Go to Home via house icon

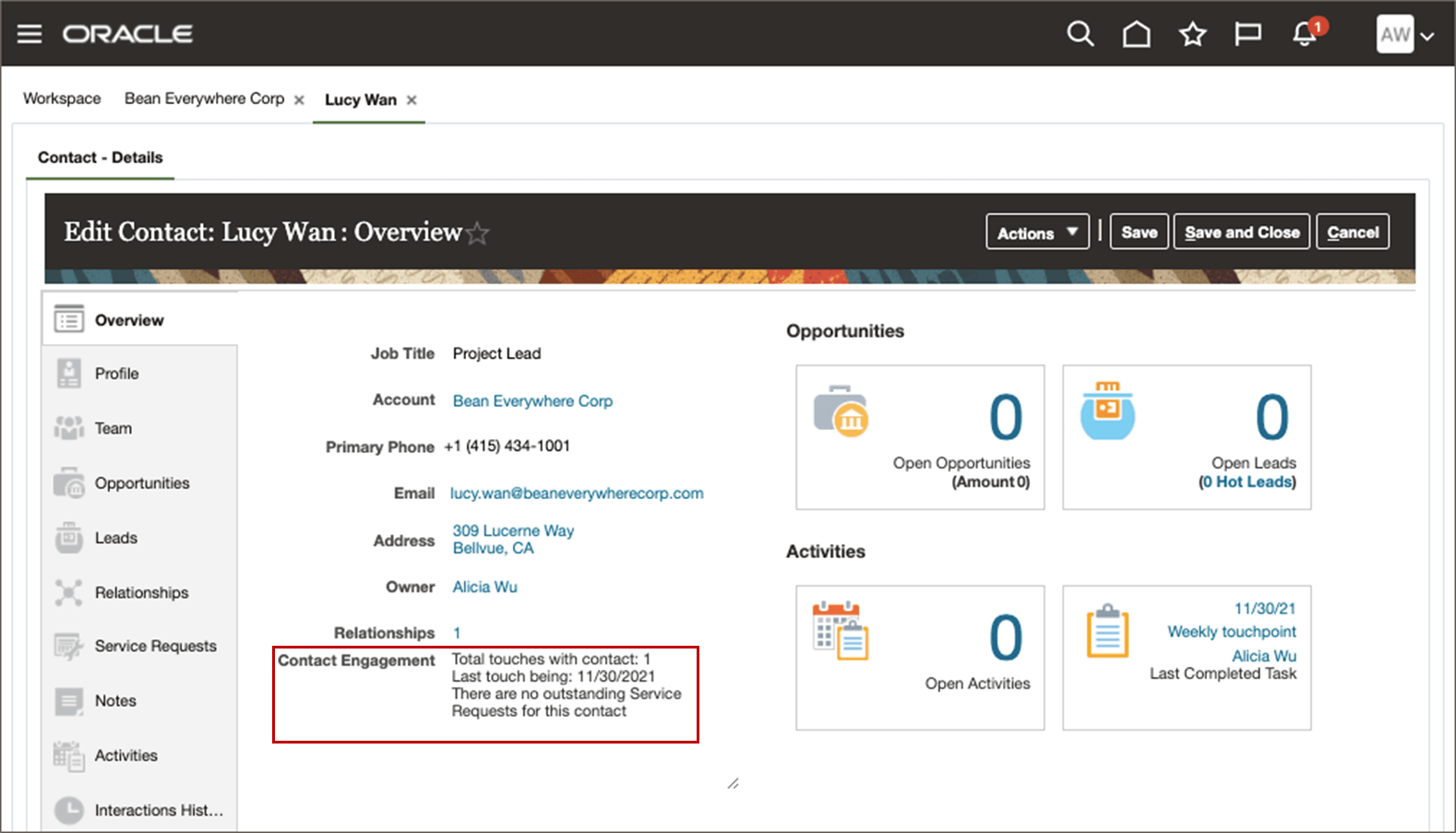[1136, 34]
